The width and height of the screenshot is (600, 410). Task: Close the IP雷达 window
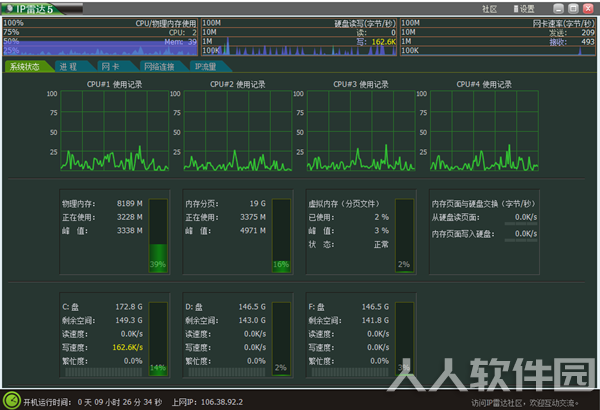click(588, 8)
